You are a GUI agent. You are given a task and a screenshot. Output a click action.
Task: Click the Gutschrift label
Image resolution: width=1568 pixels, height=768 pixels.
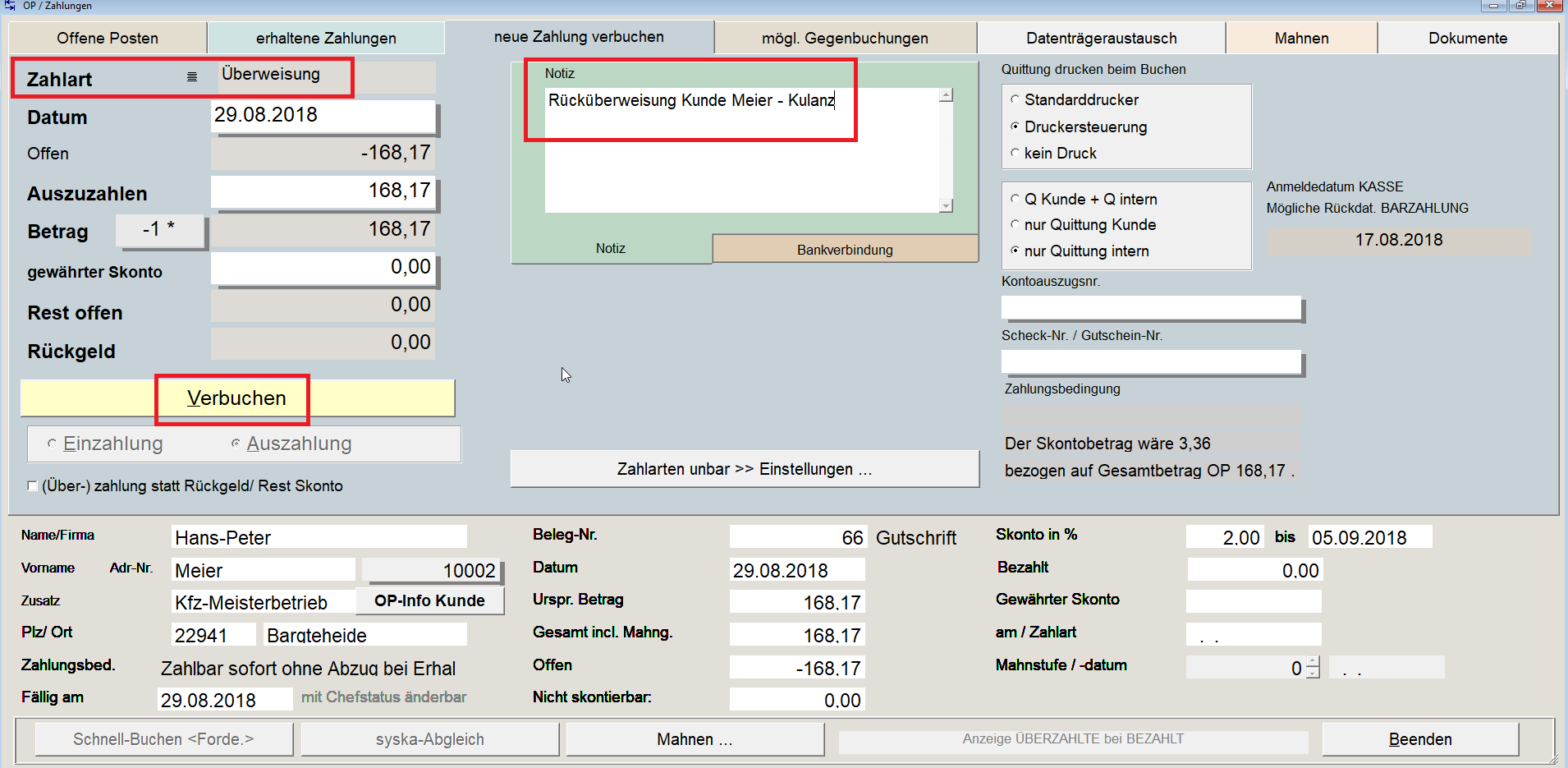click(x=916, y=538)
